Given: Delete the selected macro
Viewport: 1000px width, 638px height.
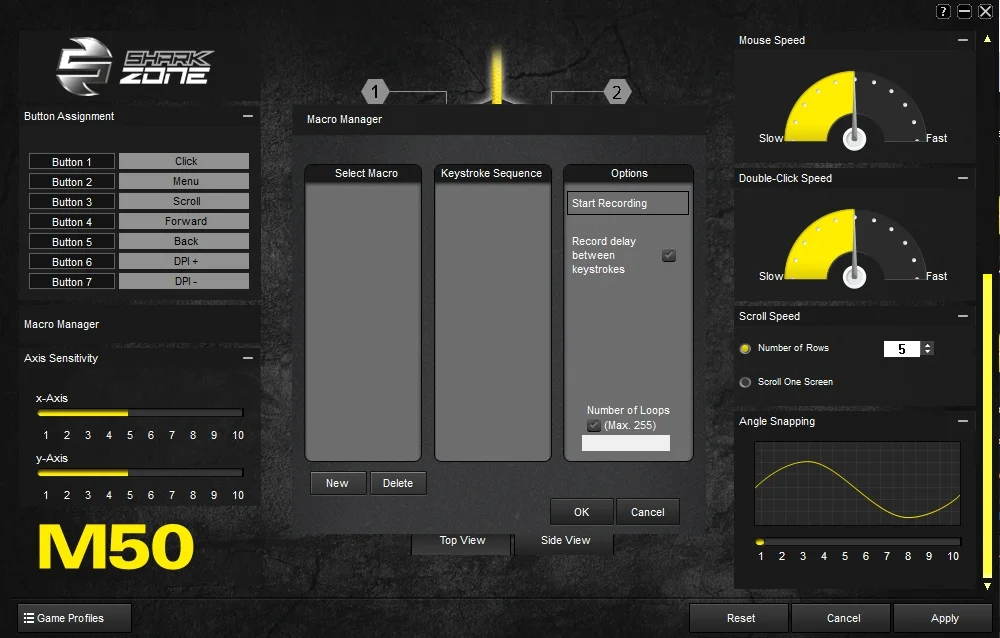Looking at the screenshot, I should pos(398,483).
